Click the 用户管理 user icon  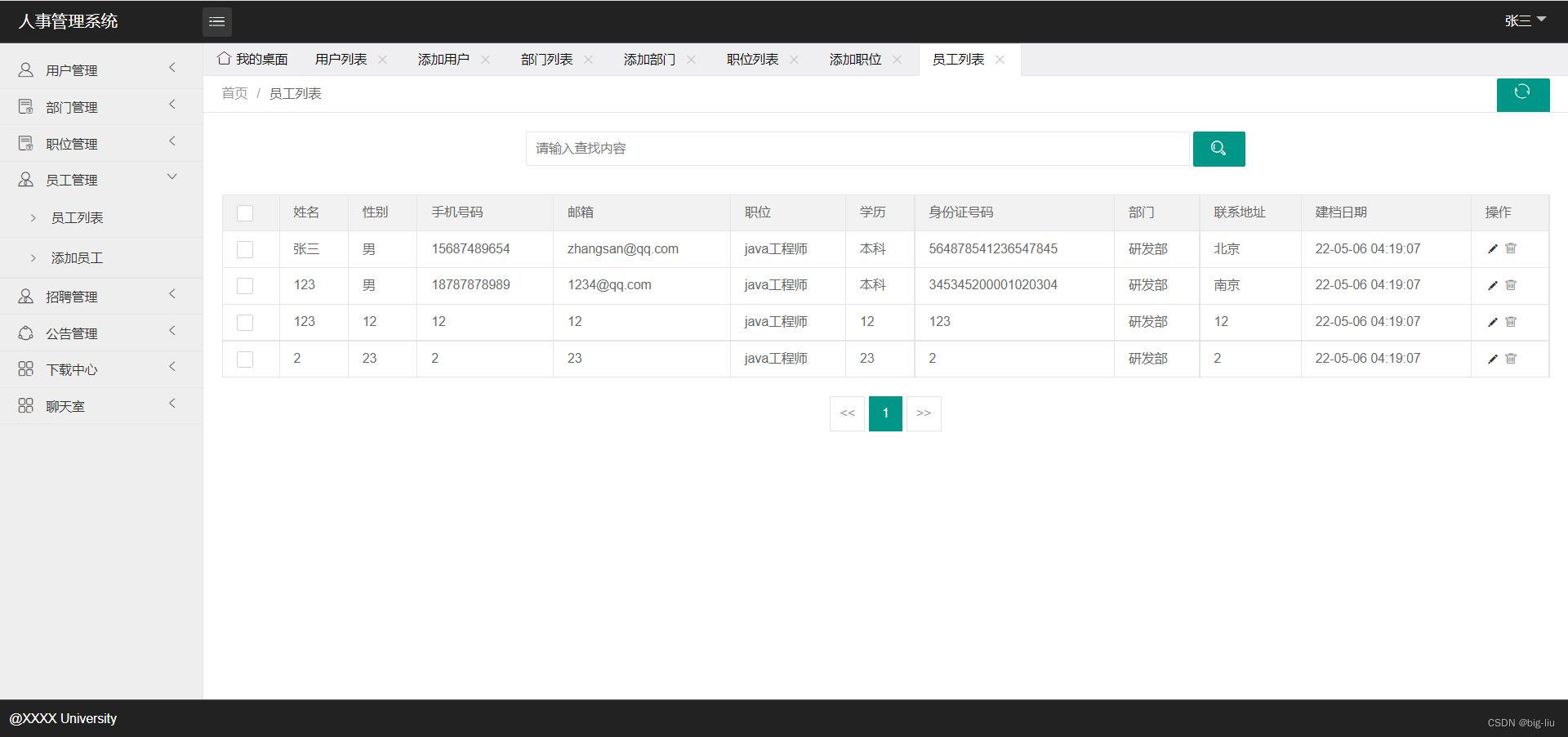coord(26,70)
